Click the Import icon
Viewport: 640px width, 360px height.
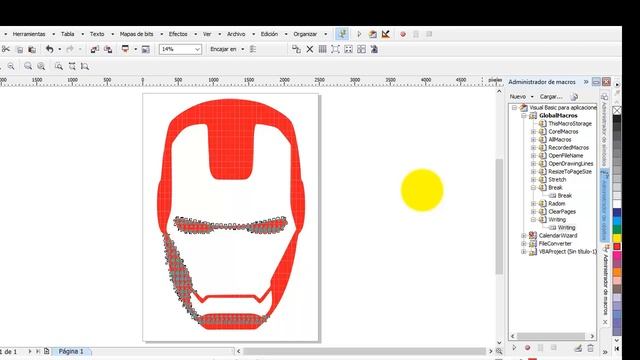tap(94, 49)
